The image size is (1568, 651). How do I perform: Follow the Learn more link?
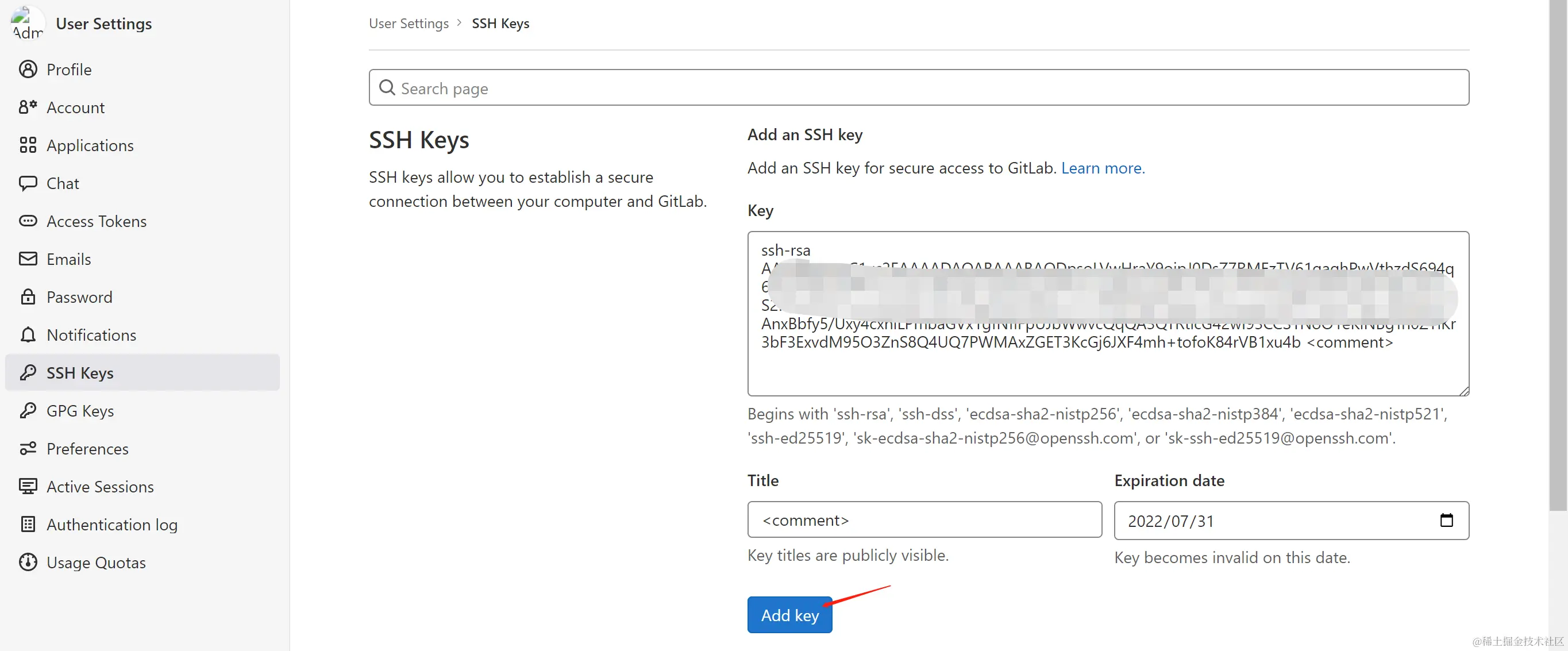point(1103,168)
